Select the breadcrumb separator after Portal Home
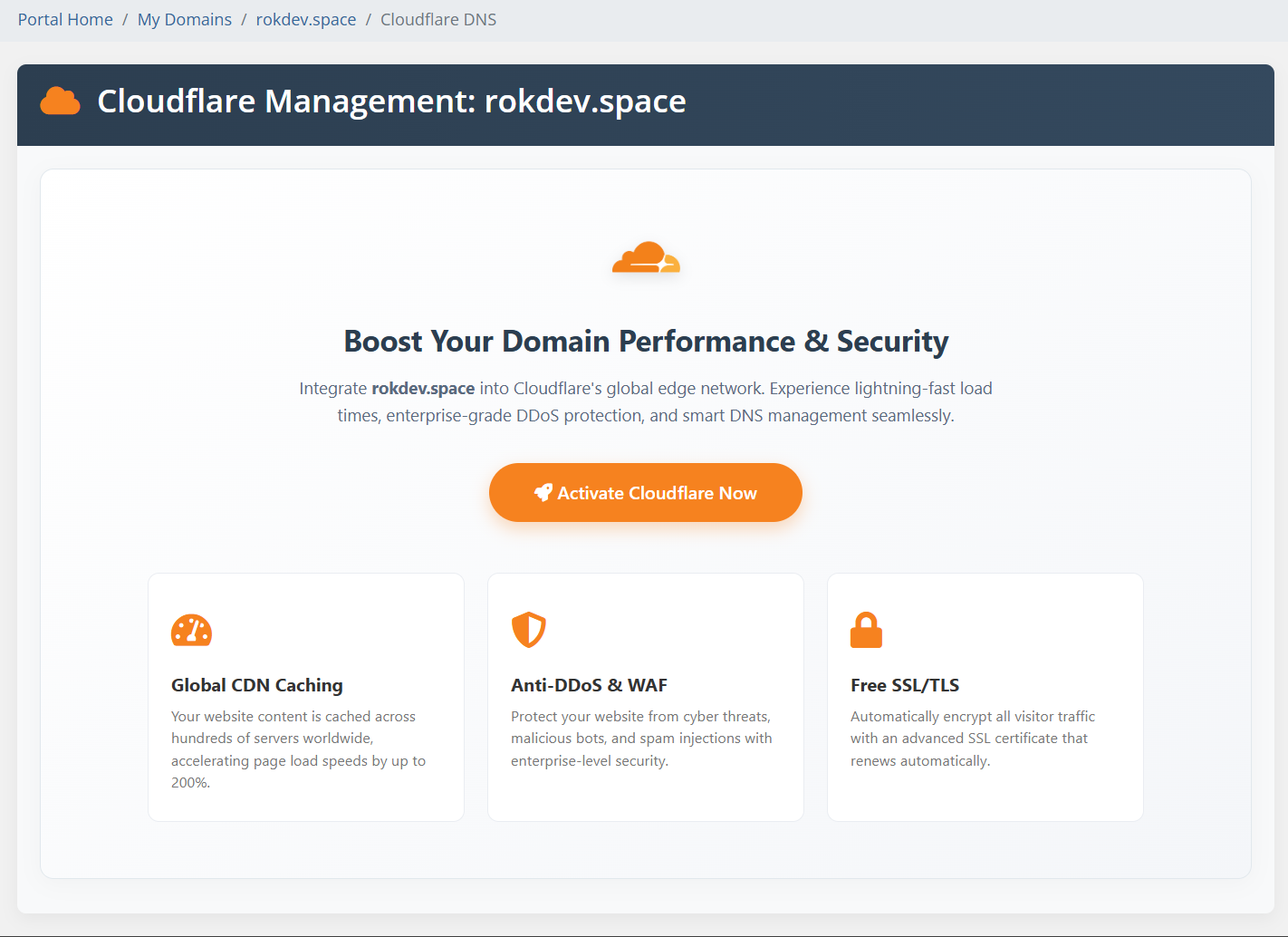 [x=124, y=19]
